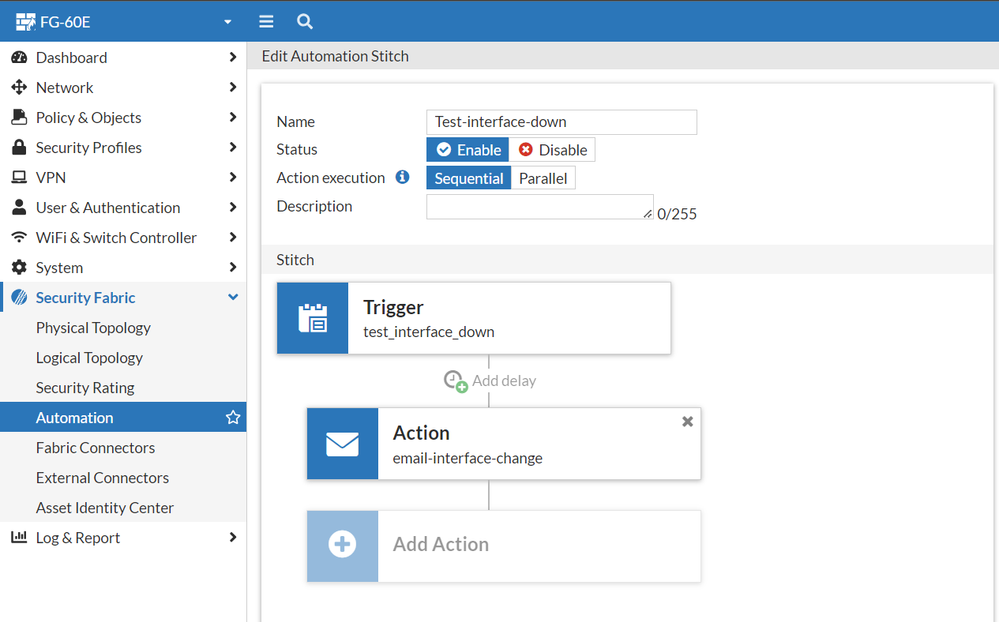Click the search magnifier icon in header

pos(305,21)
